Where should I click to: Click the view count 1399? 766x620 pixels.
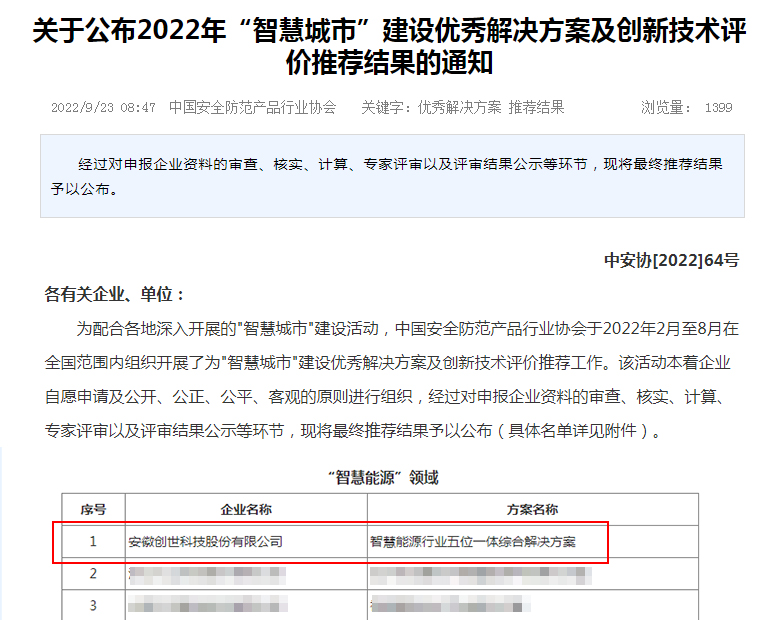tap(718, 108)
